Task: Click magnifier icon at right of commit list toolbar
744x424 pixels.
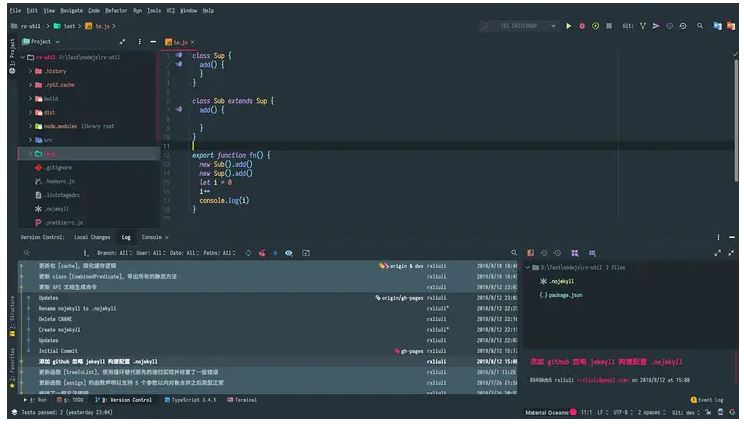Action: click(514, 253)
